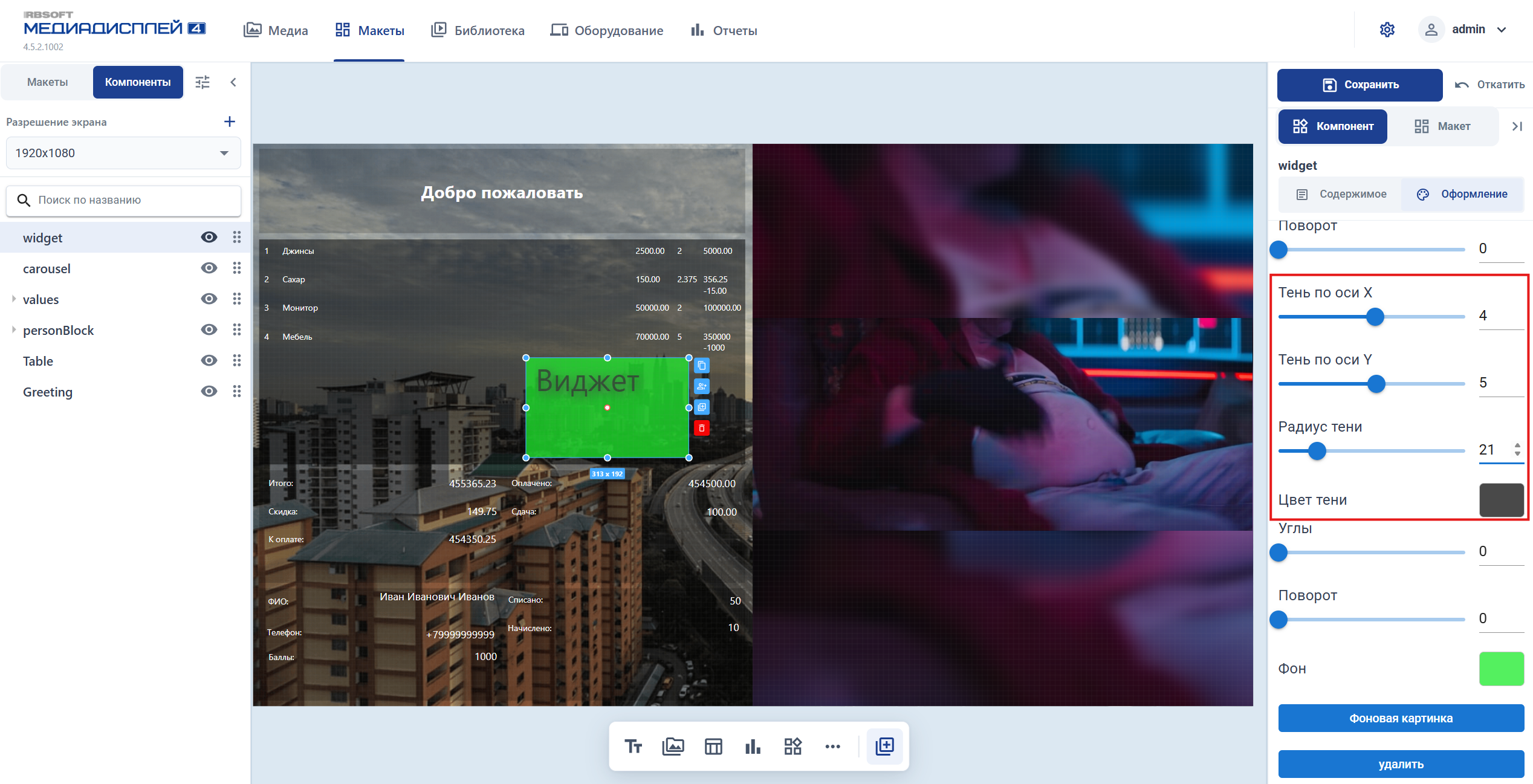Open the filter settings icon in left panel
1533x784 pixels.
click(203, 82)
